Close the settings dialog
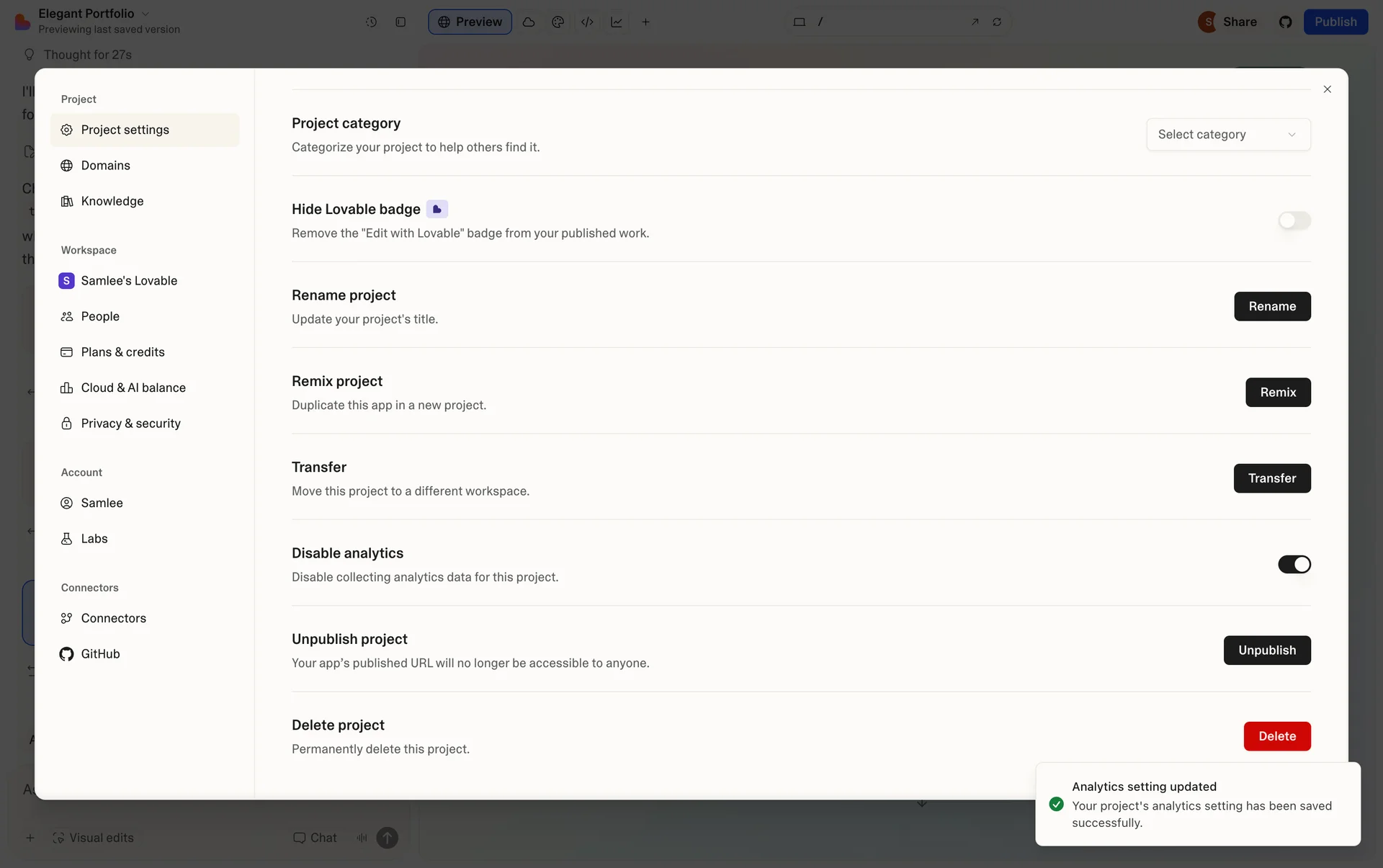Screen dimensions: 1383x868 point(1327,89)
